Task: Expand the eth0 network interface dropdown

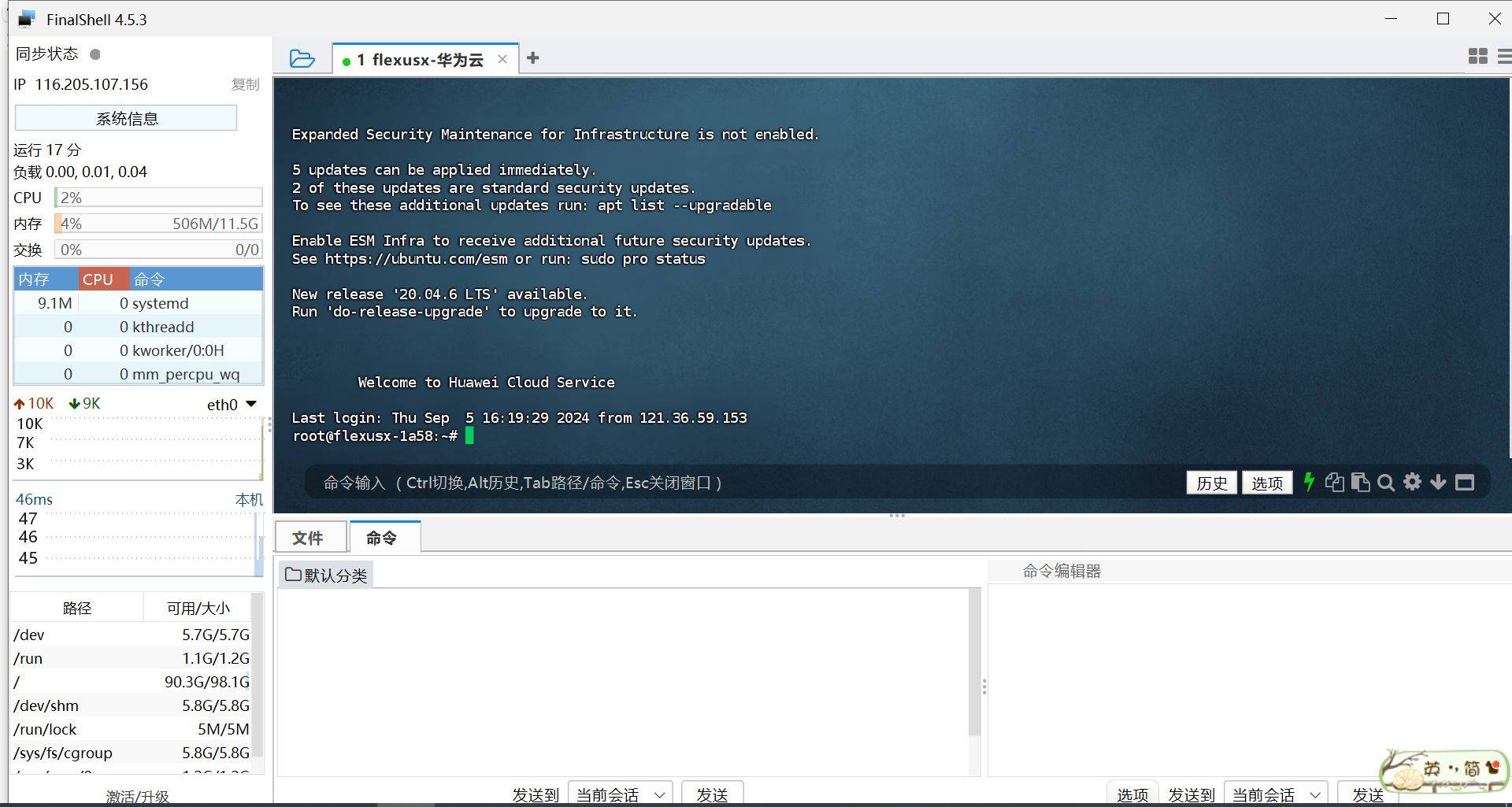Action: 251,404
